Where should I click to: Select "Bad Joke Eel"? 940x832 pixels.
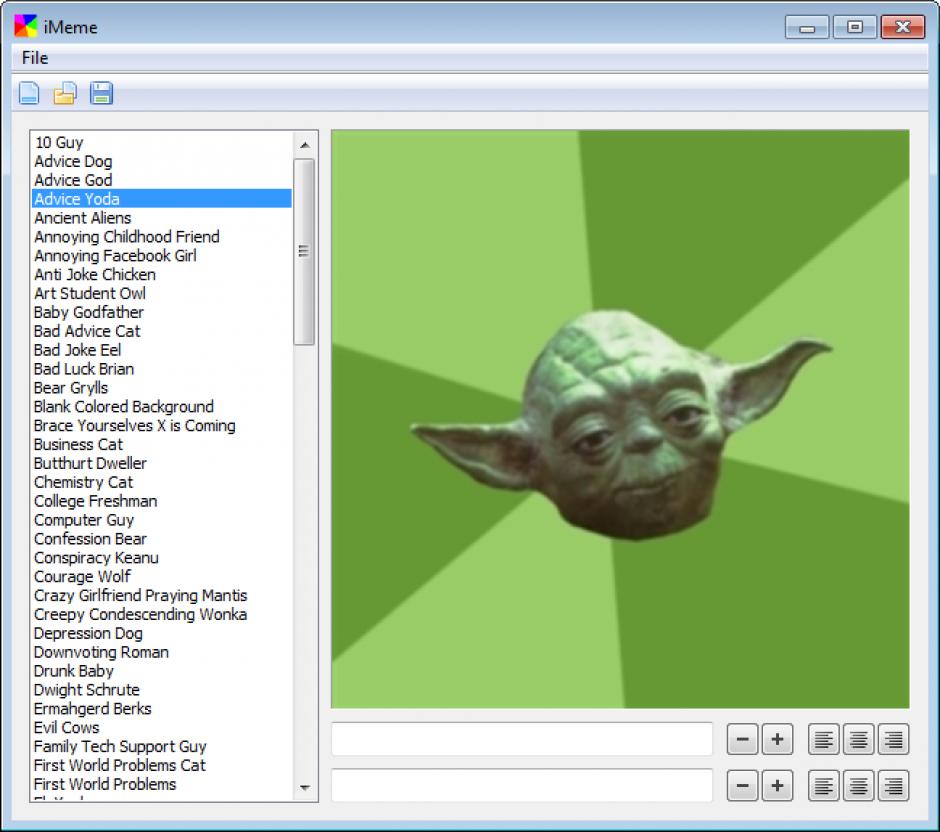coord(162,350)
